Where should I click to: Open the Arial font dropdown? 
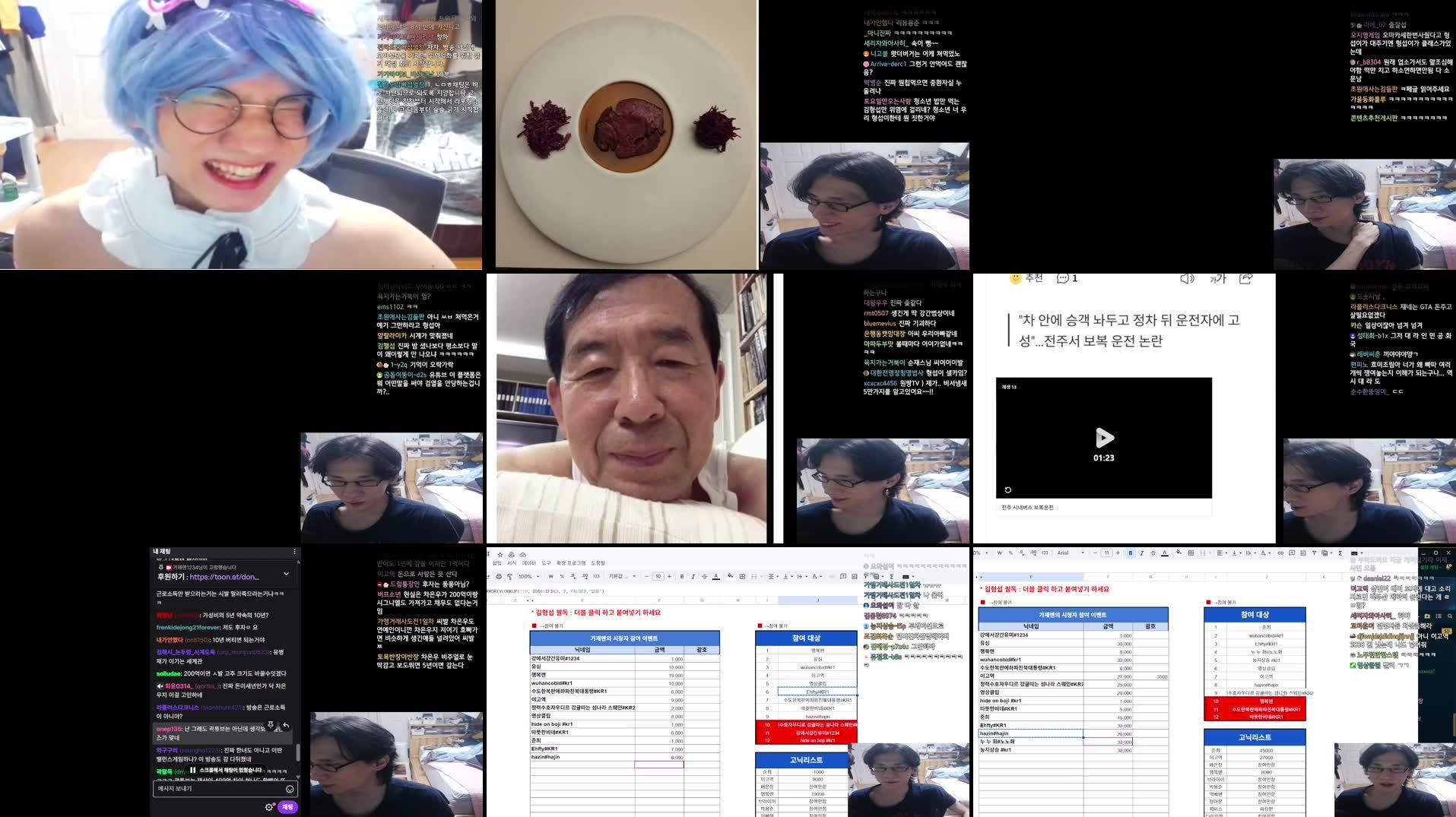point(1071,553)
